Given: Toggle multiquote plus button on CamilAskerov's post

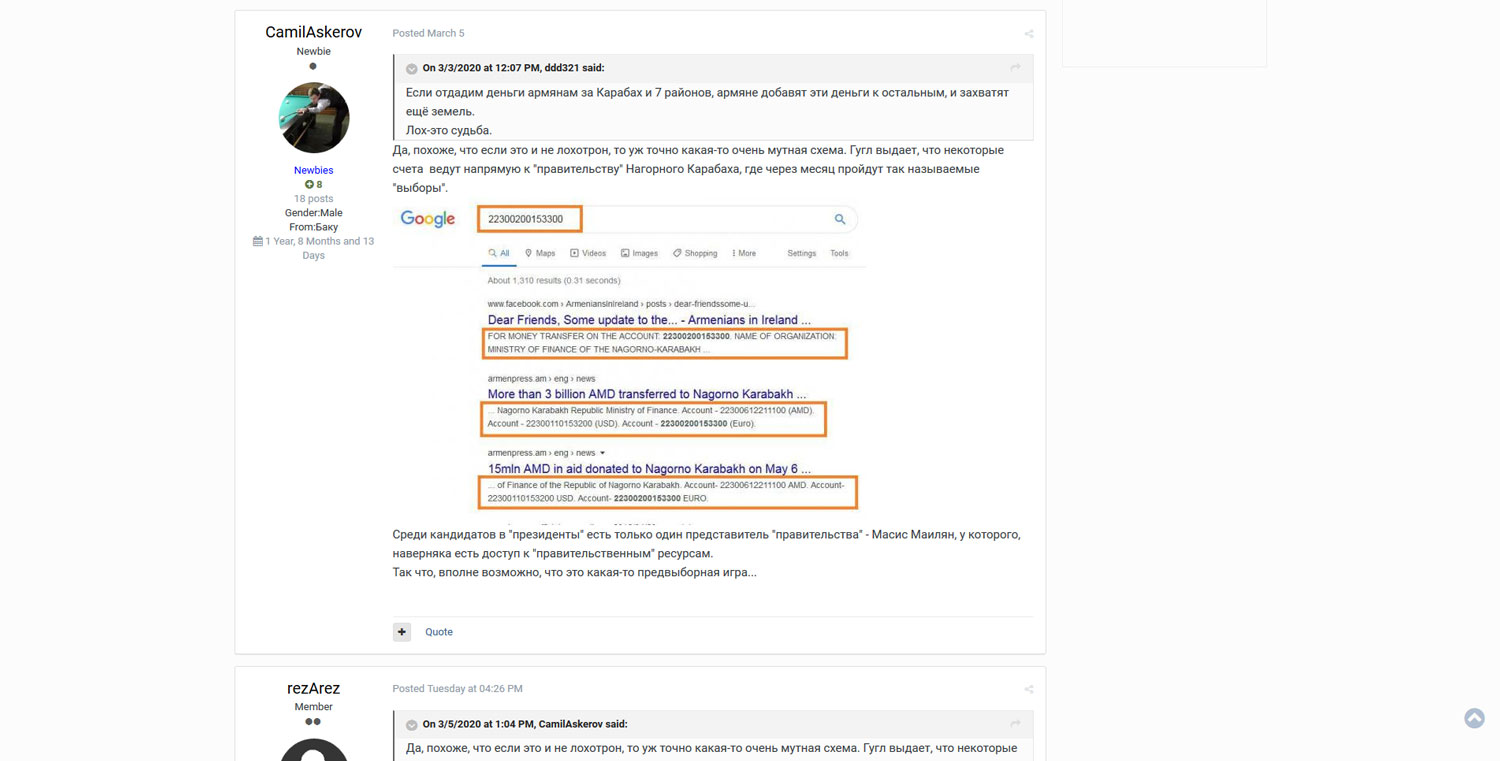Looking at the screenshot, I should (401, 632).
